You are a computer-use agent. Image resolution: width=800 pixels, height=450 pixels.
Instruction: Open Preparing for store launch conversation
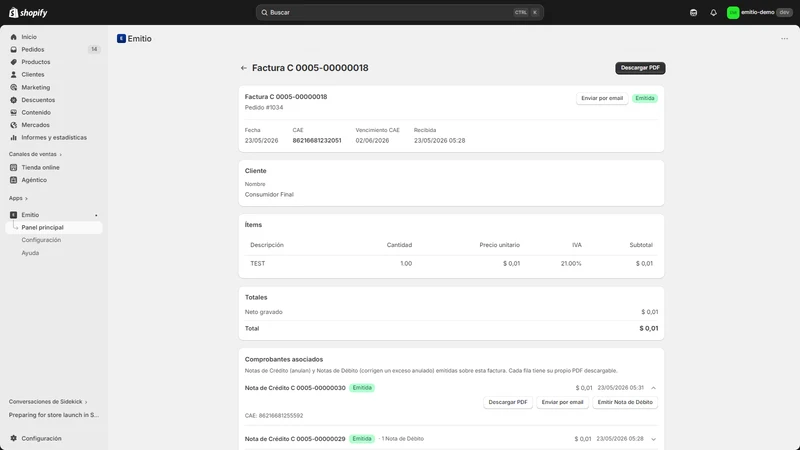[x=54, y=415]
